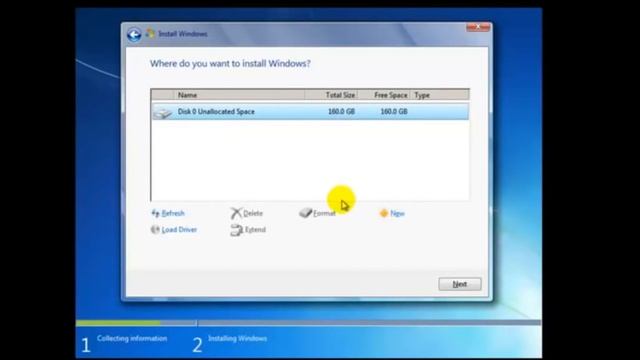
Task: Click the Free Space column header
Action: pyautogui.click(x=384, y=95)
